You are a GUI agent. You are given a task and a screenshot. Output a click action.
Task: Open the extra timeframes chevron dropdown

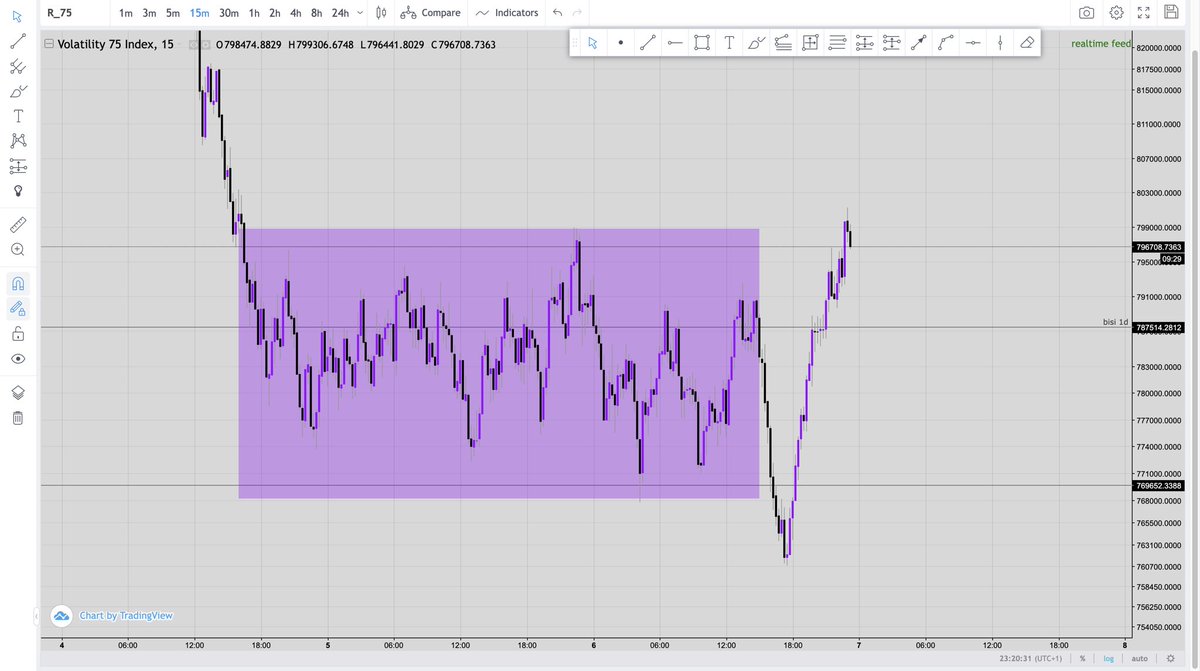click(x=360, y=13)
